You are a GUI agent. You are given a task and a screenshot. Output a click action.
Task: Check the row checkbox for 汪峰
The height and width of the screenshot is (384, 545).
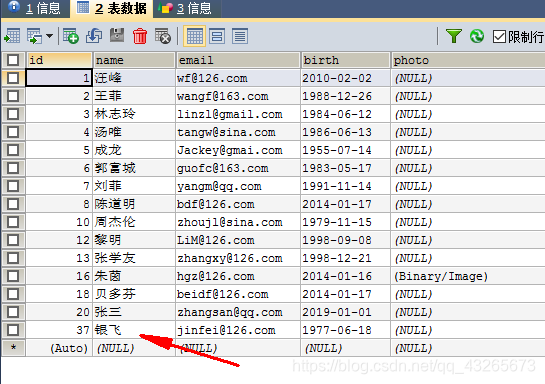pyautogui.click(x=13, y=78)
